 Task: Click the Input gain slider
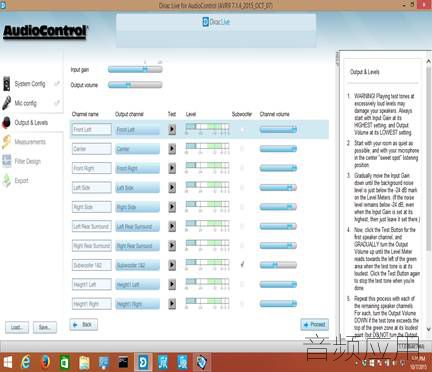(x=135, y=69)
